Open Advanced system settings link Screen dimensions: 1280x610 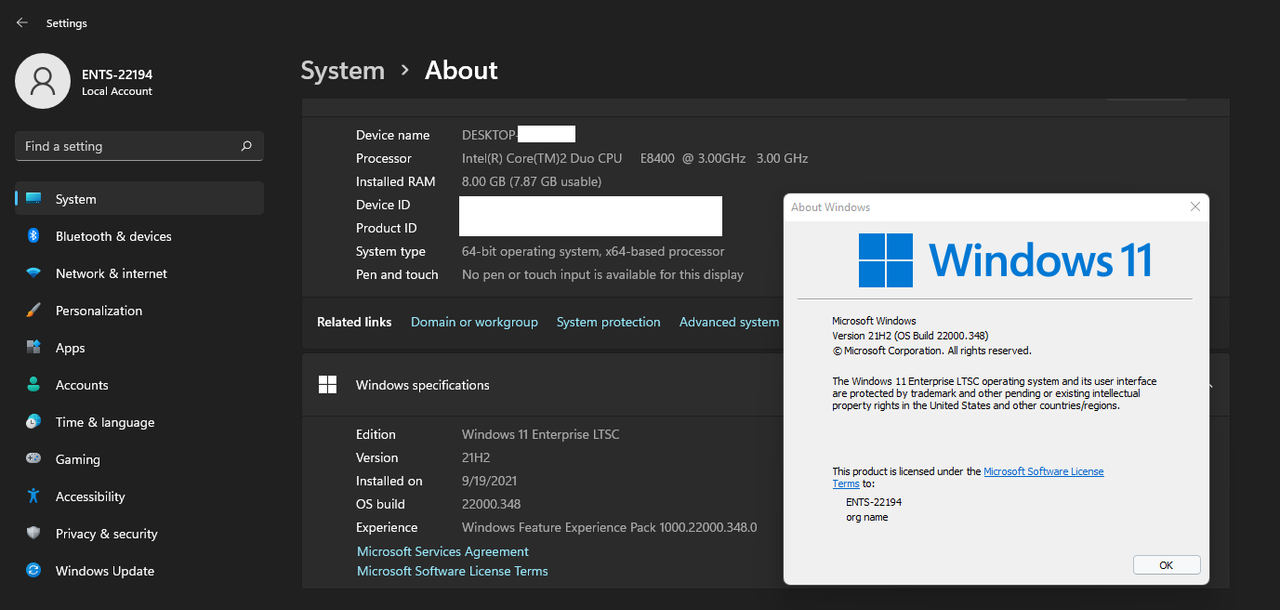click(729, 322)
